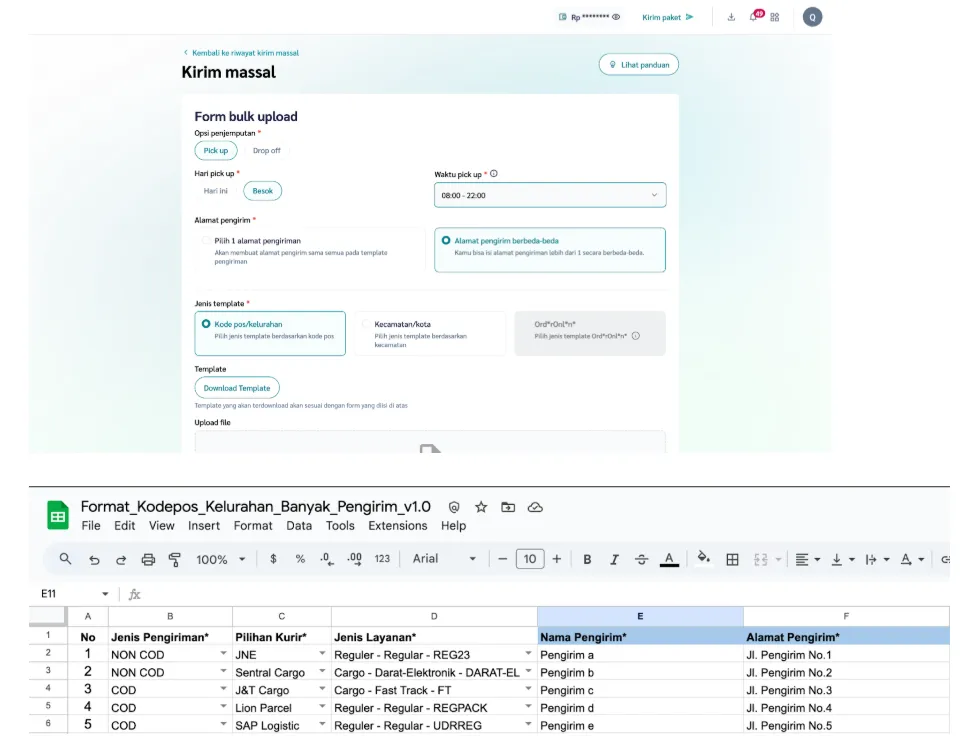
Task: Click the print icon in Sheets toolbar
Action: (148, 559)
